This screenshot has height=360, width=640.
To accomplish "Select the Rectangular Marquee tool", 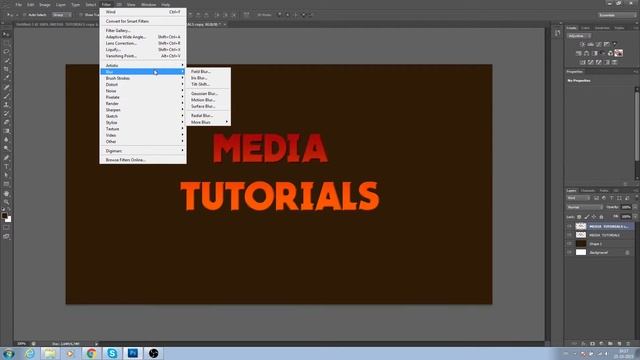I will (6, 43).
